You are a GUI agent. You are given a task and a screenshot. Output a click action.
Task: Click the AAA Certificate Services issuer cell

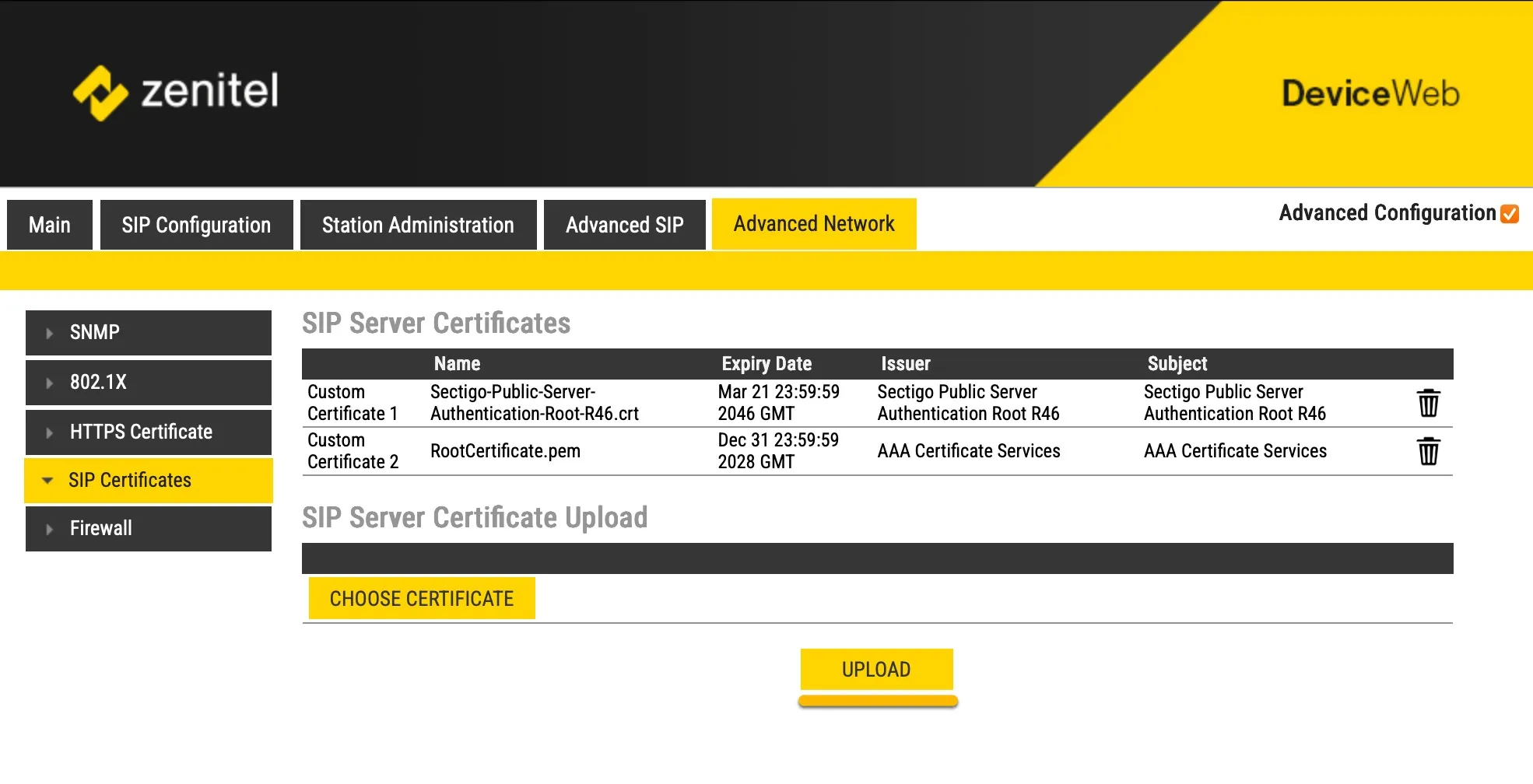tap(969, 451)
